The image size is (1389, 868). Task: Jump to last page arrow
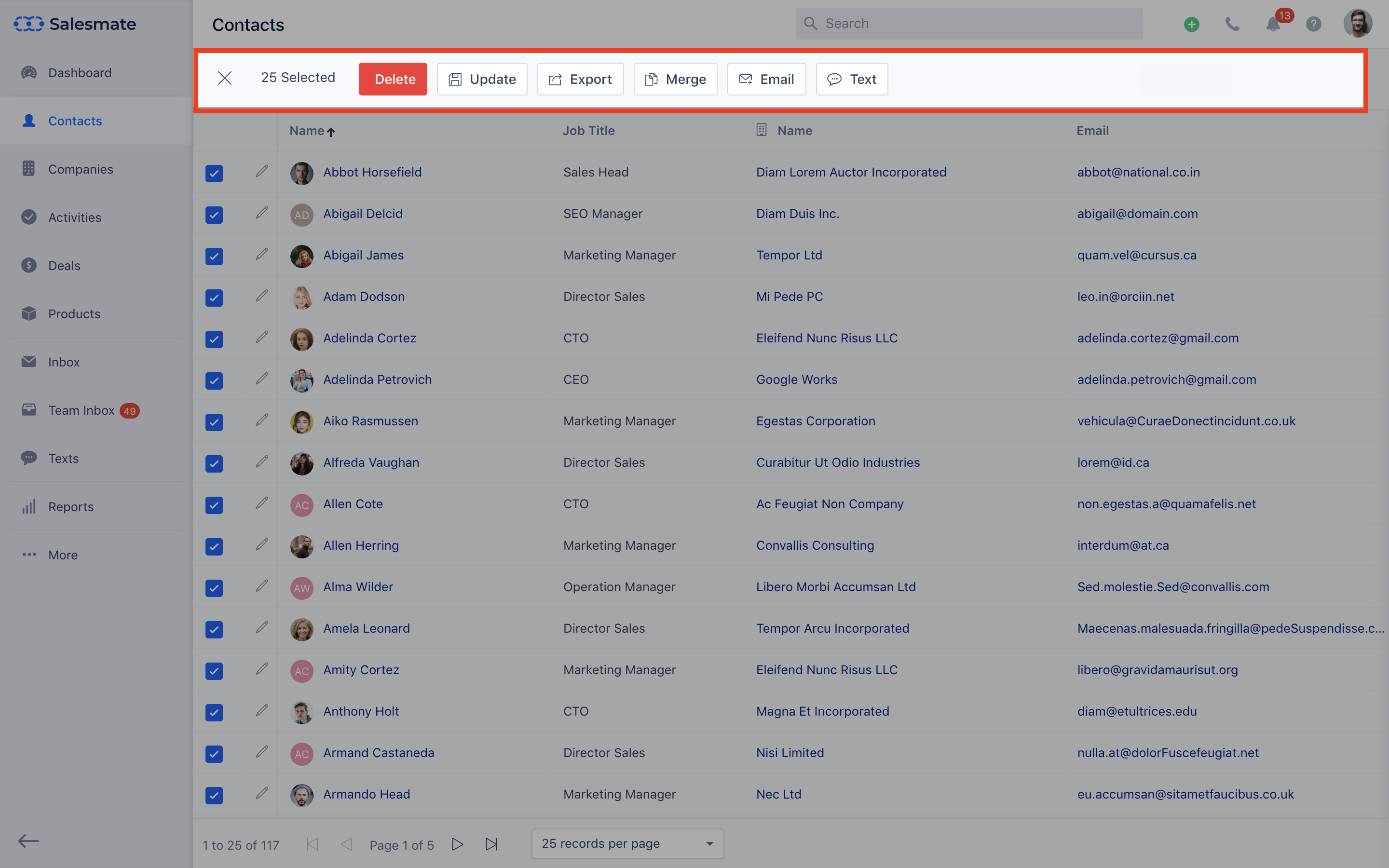pos(492,844)
